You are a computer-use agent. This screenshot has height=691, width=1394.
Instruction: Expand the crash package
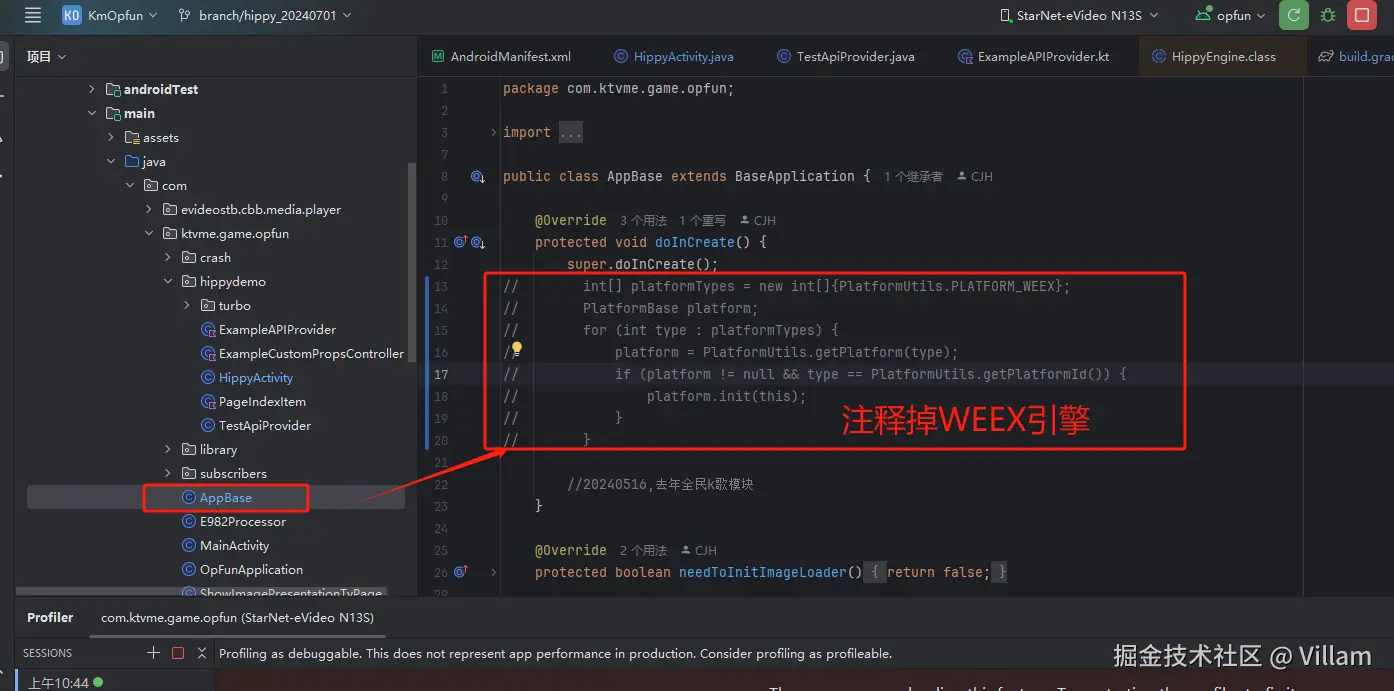tap(168, 257)
